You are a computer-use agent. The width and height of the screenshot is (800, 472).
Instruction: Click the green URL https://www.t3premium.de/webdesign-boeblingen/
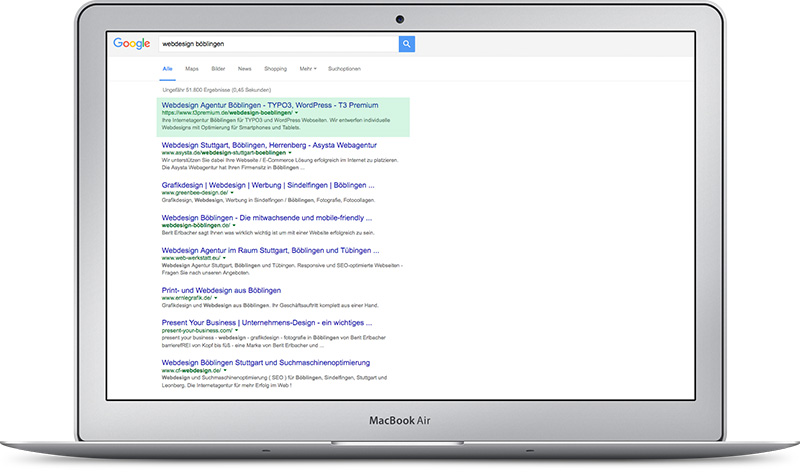227,113
